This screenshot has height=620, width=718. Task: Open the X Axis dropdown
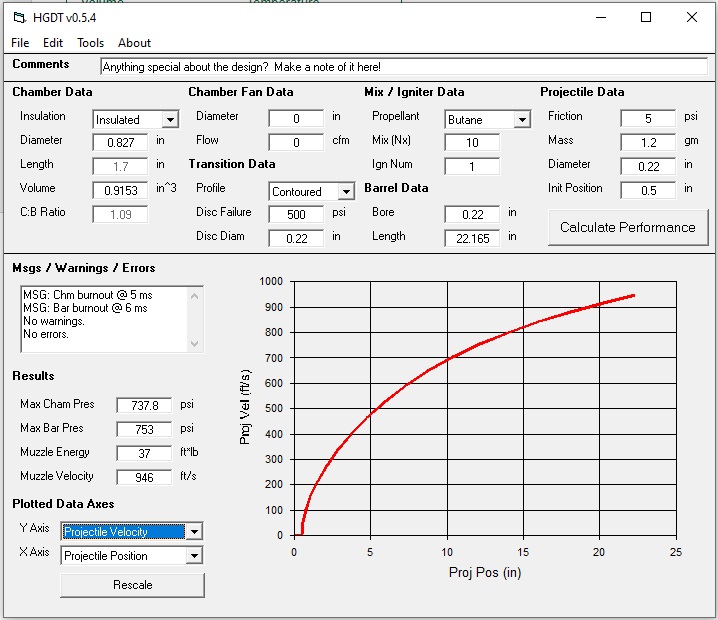point(194,556)
